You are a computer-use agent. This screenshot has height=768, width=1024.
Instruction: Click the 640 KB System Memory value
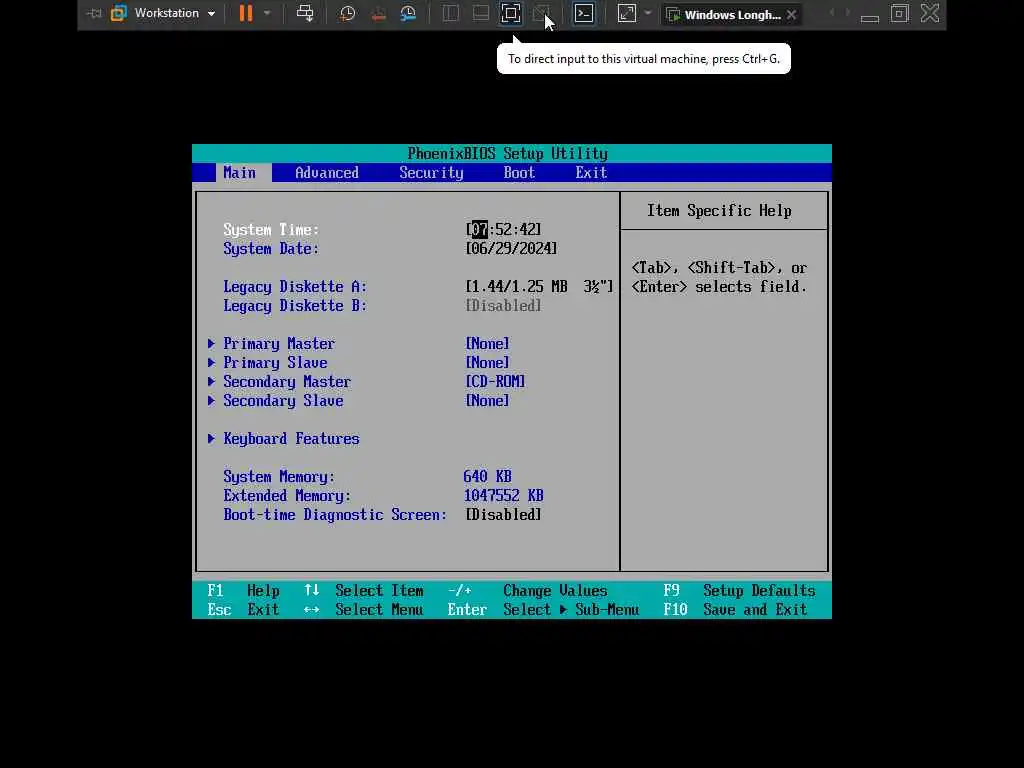click(x=487, y=476)
